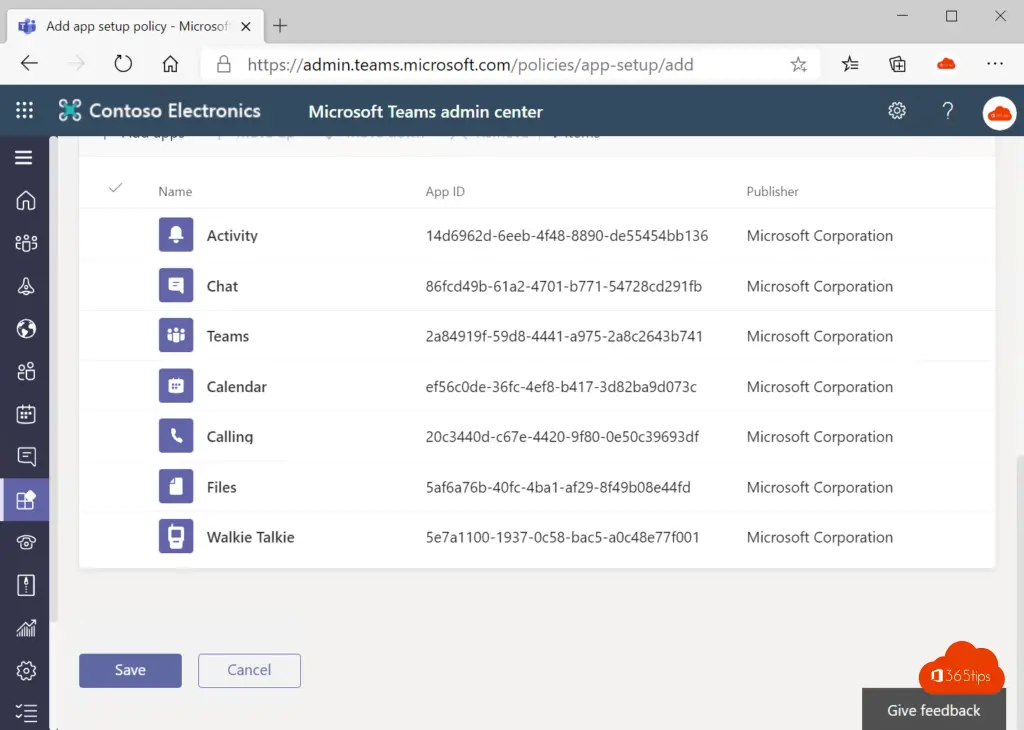Open Users section in sidebar
Screen dimensions: 1024x730
[x=25, y=372]
